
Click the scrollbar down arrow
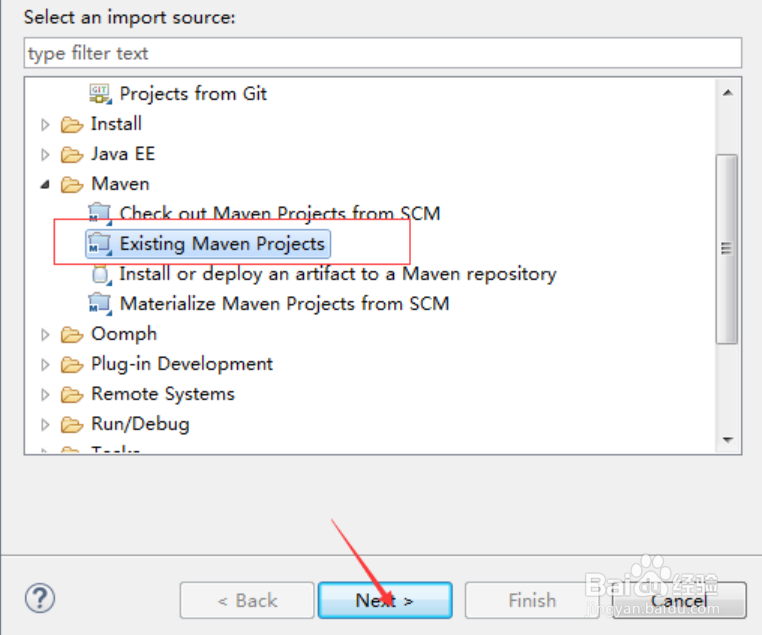click(x=728, y=440)
